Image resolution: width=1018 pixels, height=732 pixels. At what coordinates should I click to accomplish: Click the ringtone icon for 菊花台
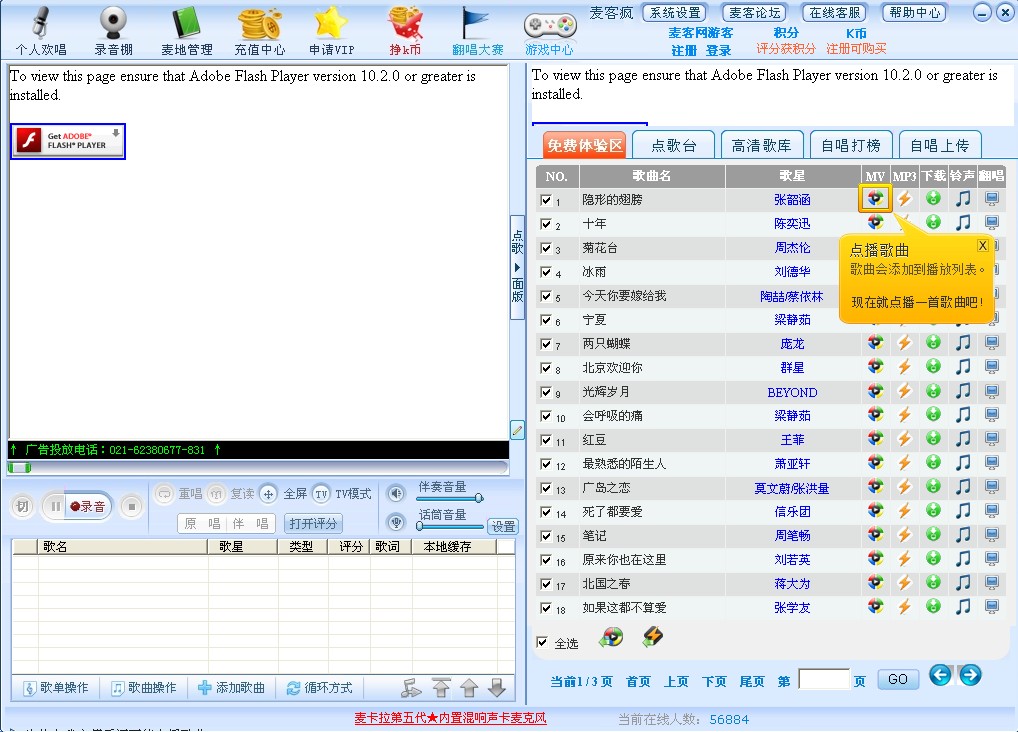coord(962,247)
